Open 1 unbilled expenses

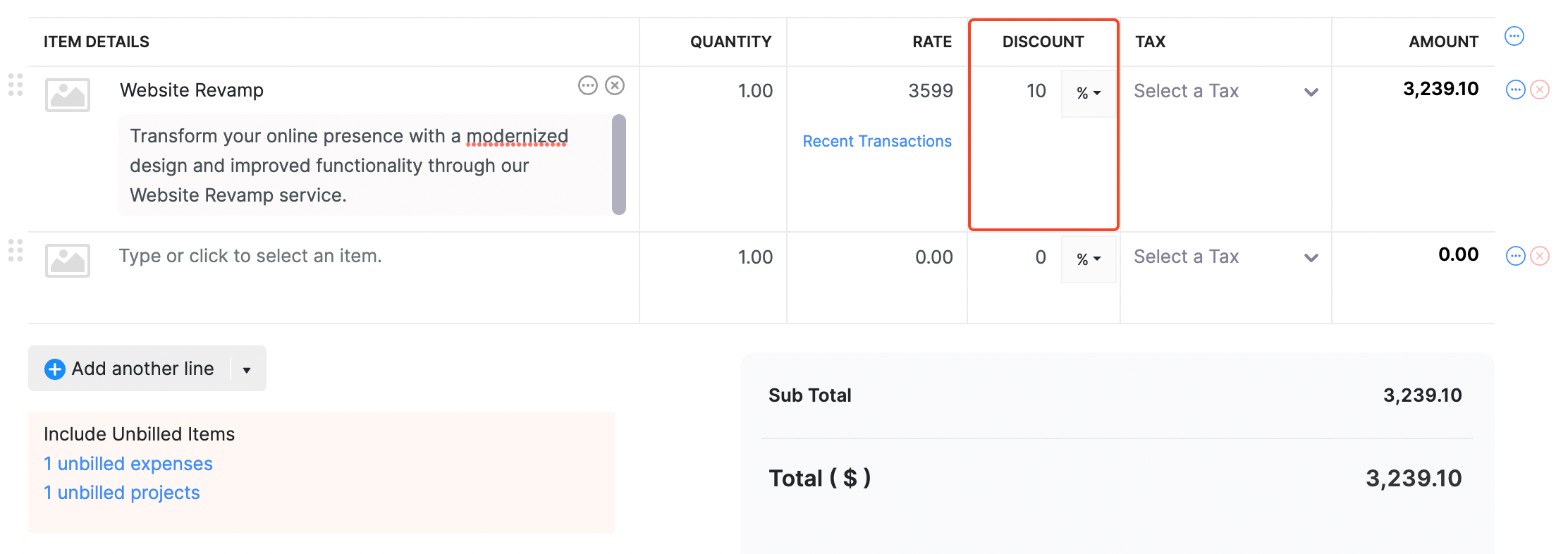click(128, 463)
